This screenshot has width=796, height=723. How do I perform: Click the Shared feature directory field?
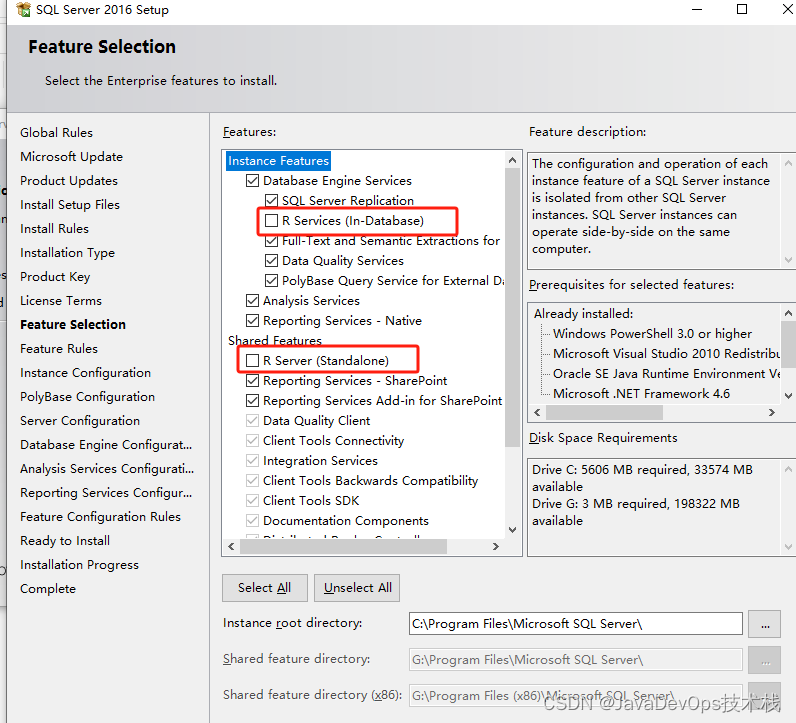[576, 660]
